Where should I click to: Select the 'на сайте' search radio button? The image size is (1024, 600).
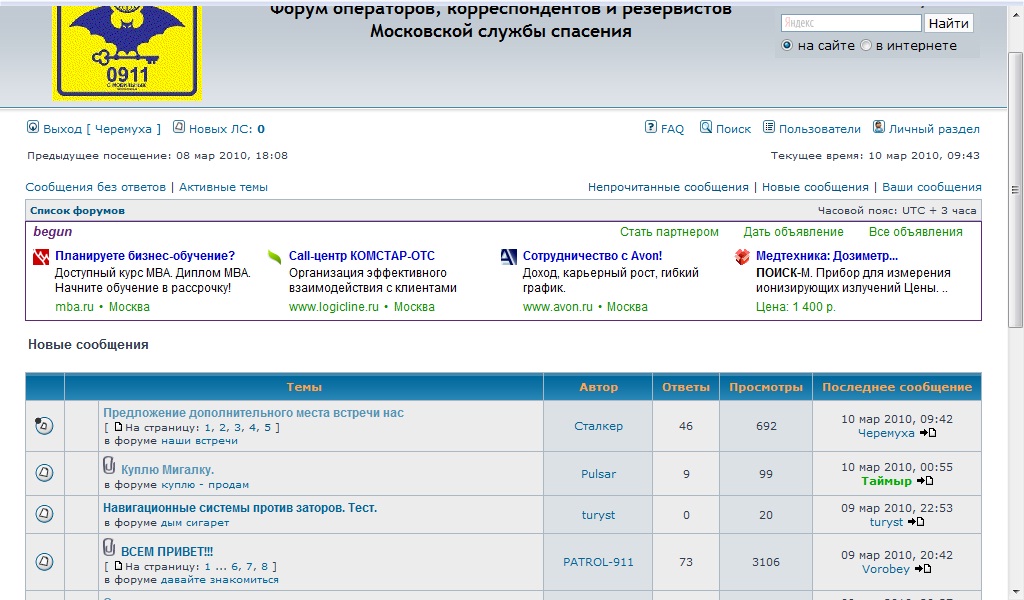coord(787,46)
